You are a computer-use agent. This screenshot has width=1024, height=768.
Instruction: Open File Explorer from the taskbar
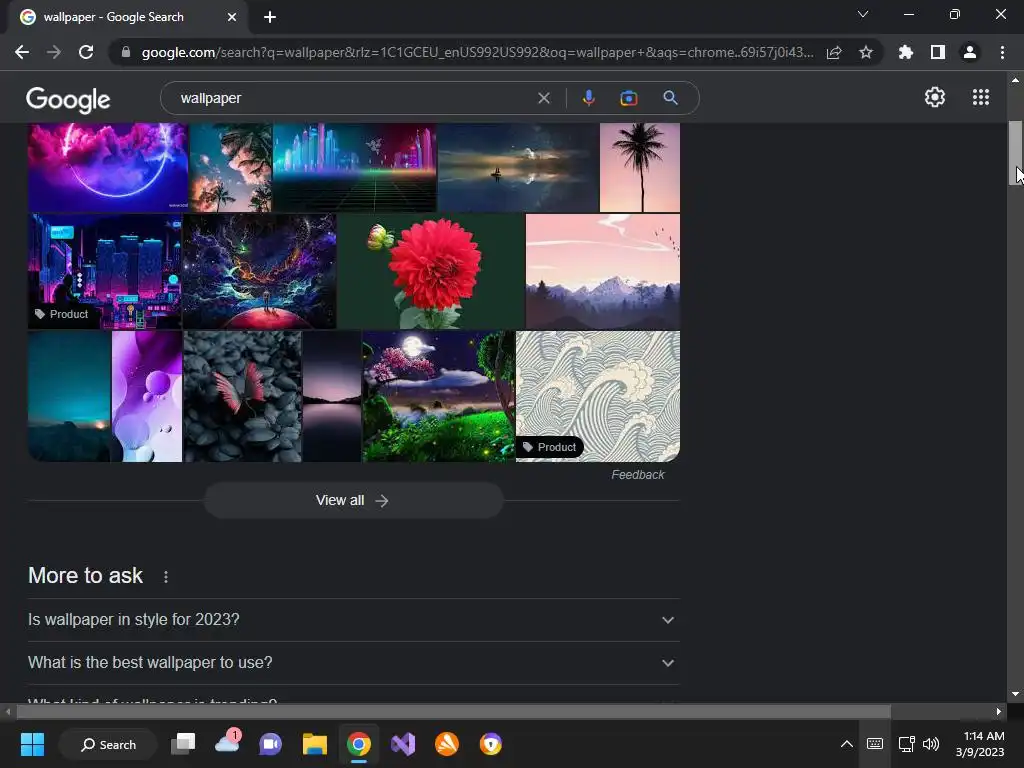315,744
